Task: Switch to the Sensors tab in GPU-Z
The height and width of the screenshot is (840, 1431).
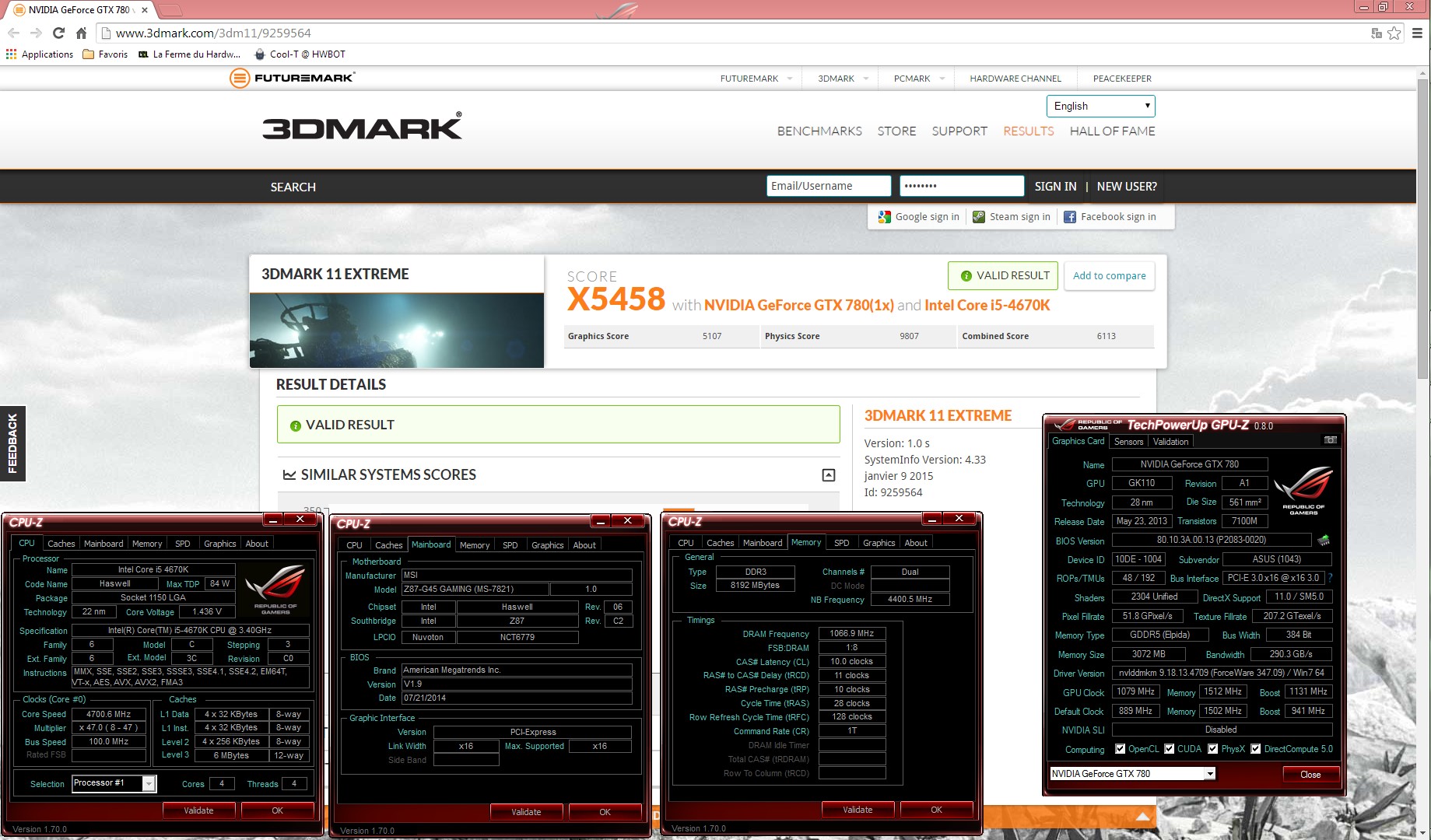Action: point(1128,441)
